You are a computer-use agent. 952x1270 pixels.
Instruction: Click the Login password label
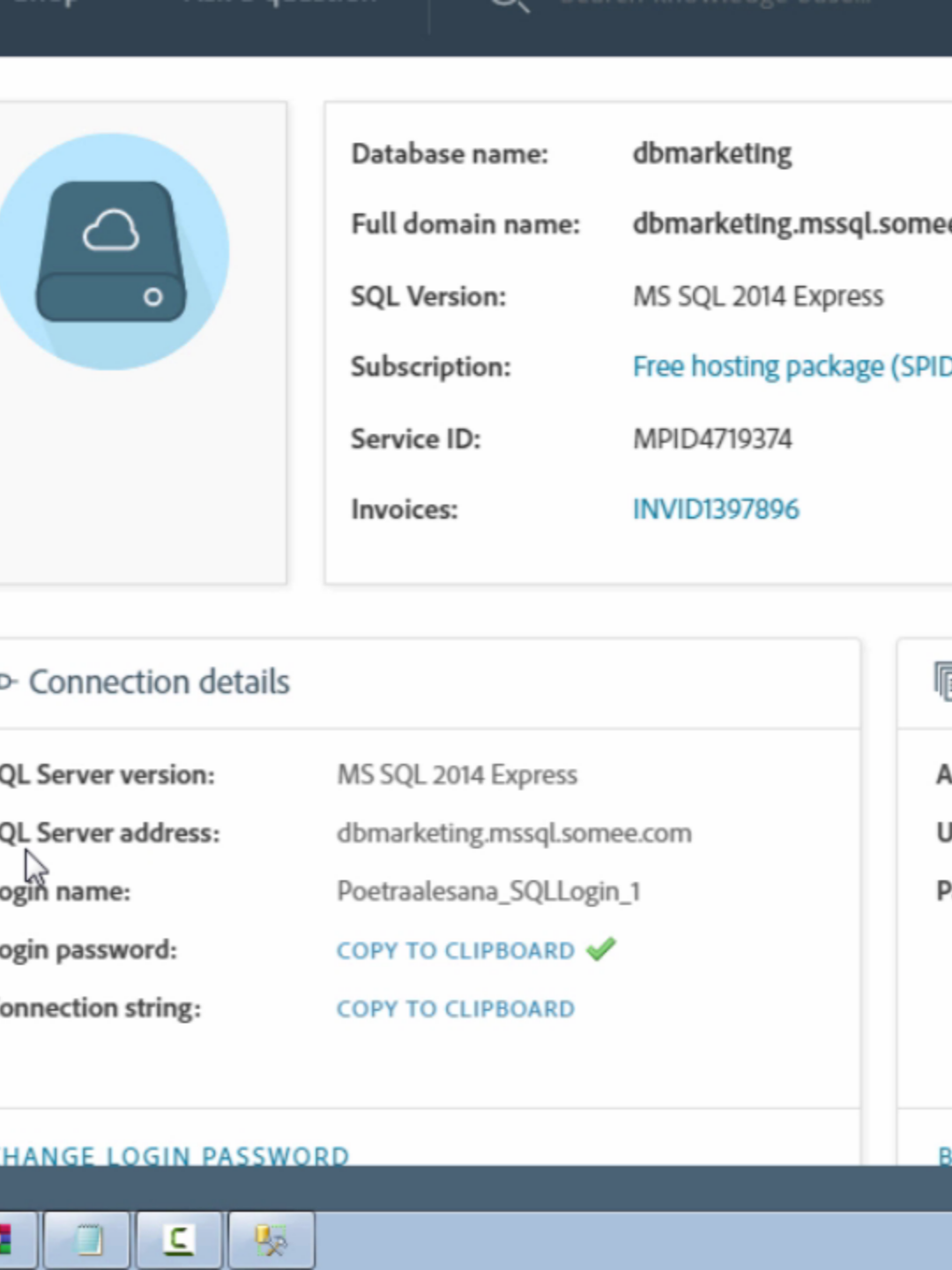click(x=88, y=950)
